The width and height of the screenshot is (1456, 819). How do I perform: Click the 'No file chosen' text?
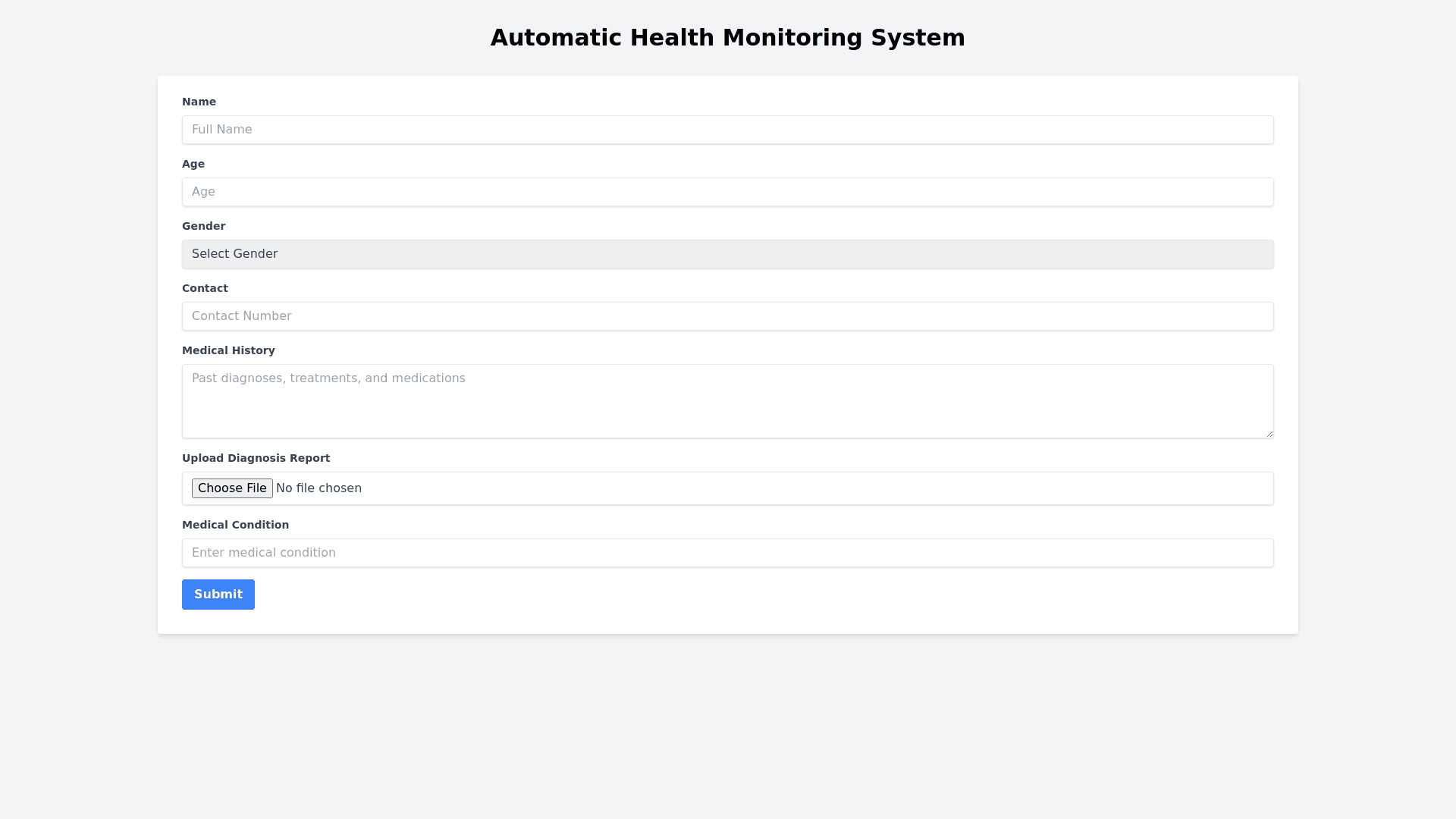(x=318, y=488)
